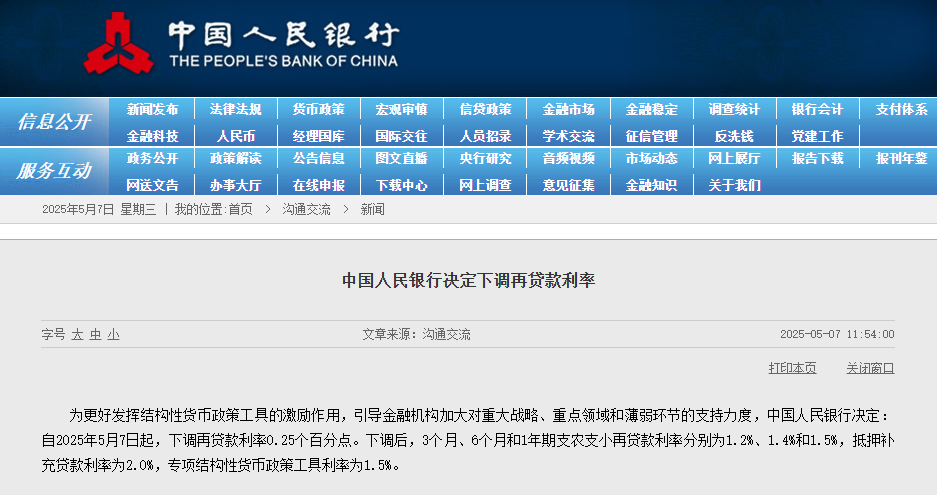
Task: Select 银行会计 navigation item
Action: pyautogui.click(x=817, y=109)
